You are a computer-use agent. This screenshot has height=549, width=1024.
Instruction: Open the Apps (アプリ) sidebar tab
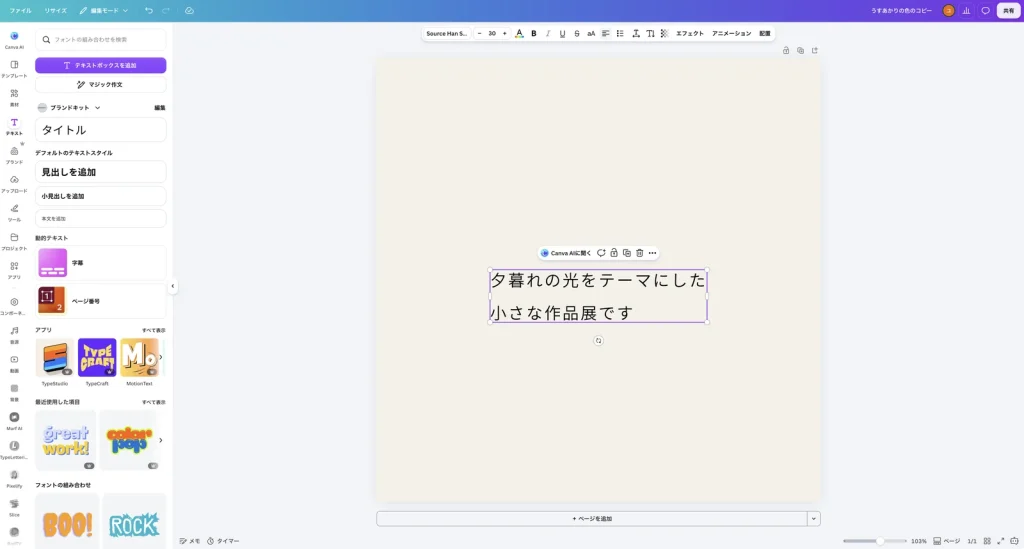click(14, 270)
